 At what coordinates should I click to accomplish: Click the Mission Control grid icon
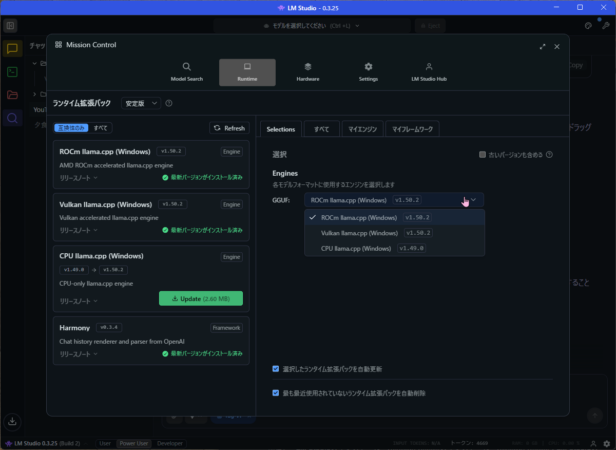(58, 45)
